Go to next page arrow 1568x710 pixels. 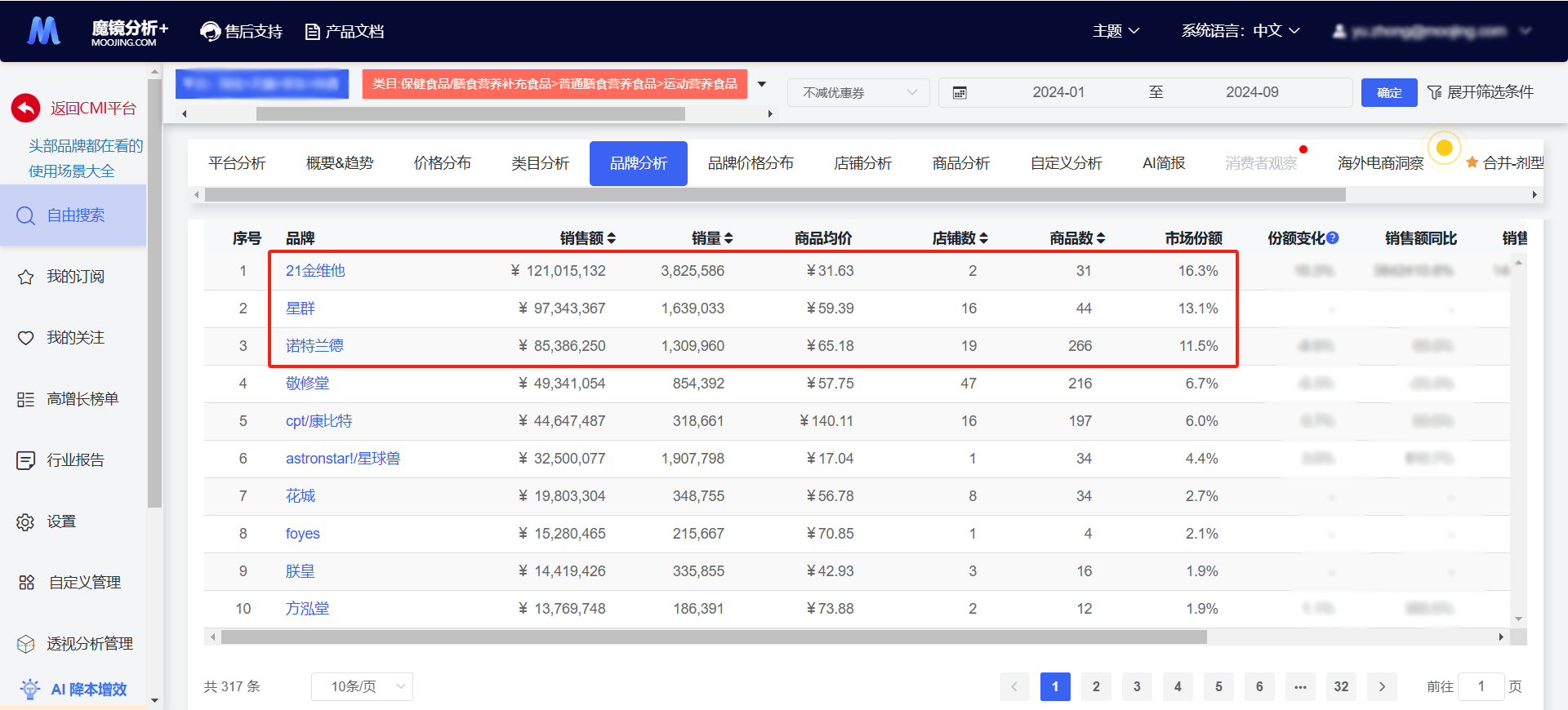(x=1382, y=686)
